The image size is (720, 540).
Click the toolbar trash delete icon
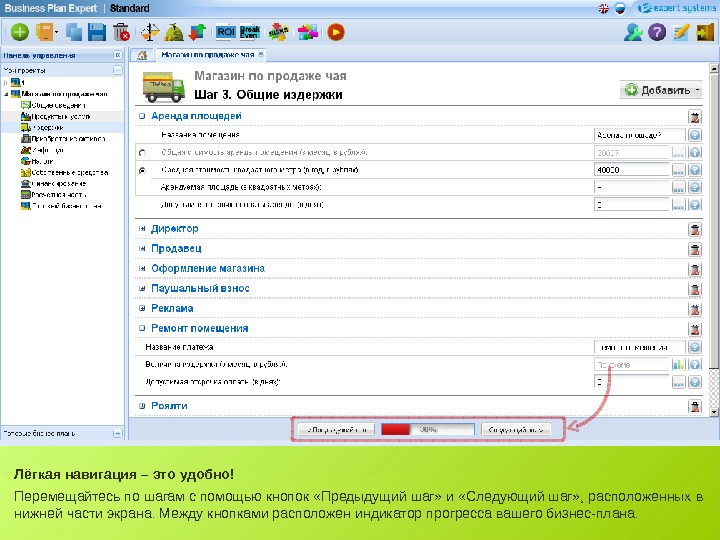coord(121,32)
